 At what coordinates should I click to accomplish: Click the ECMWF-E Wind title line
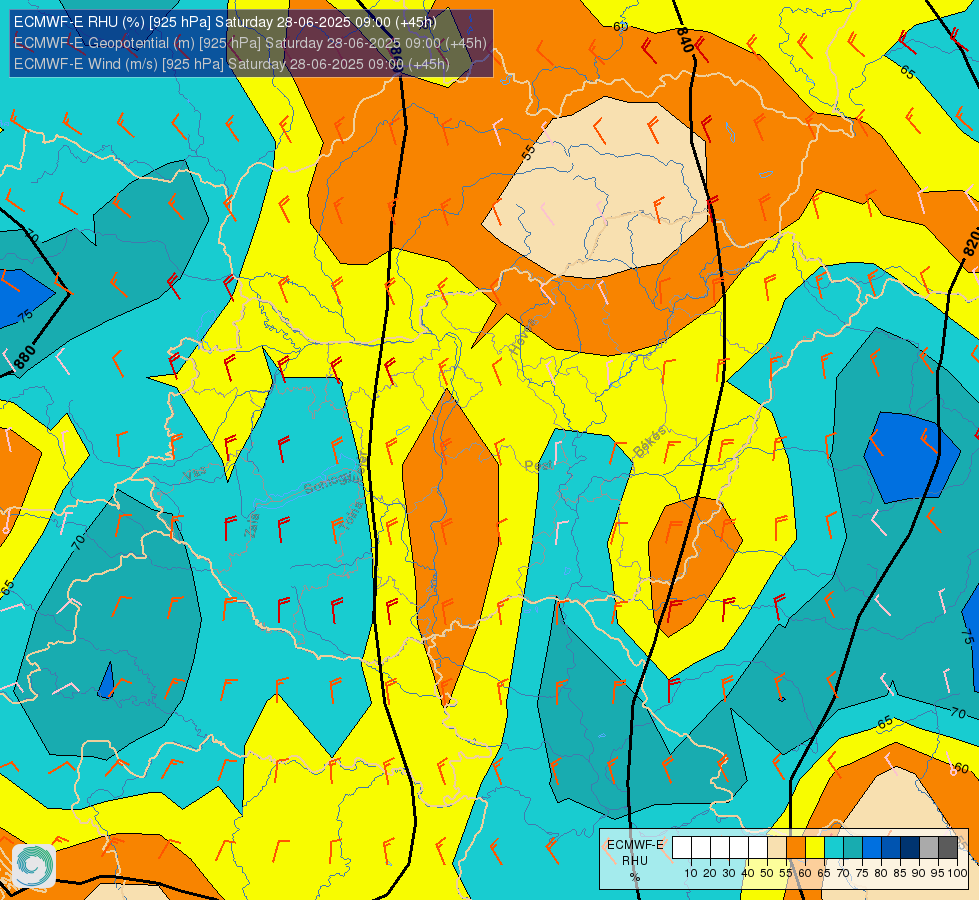tap(232, 64)
